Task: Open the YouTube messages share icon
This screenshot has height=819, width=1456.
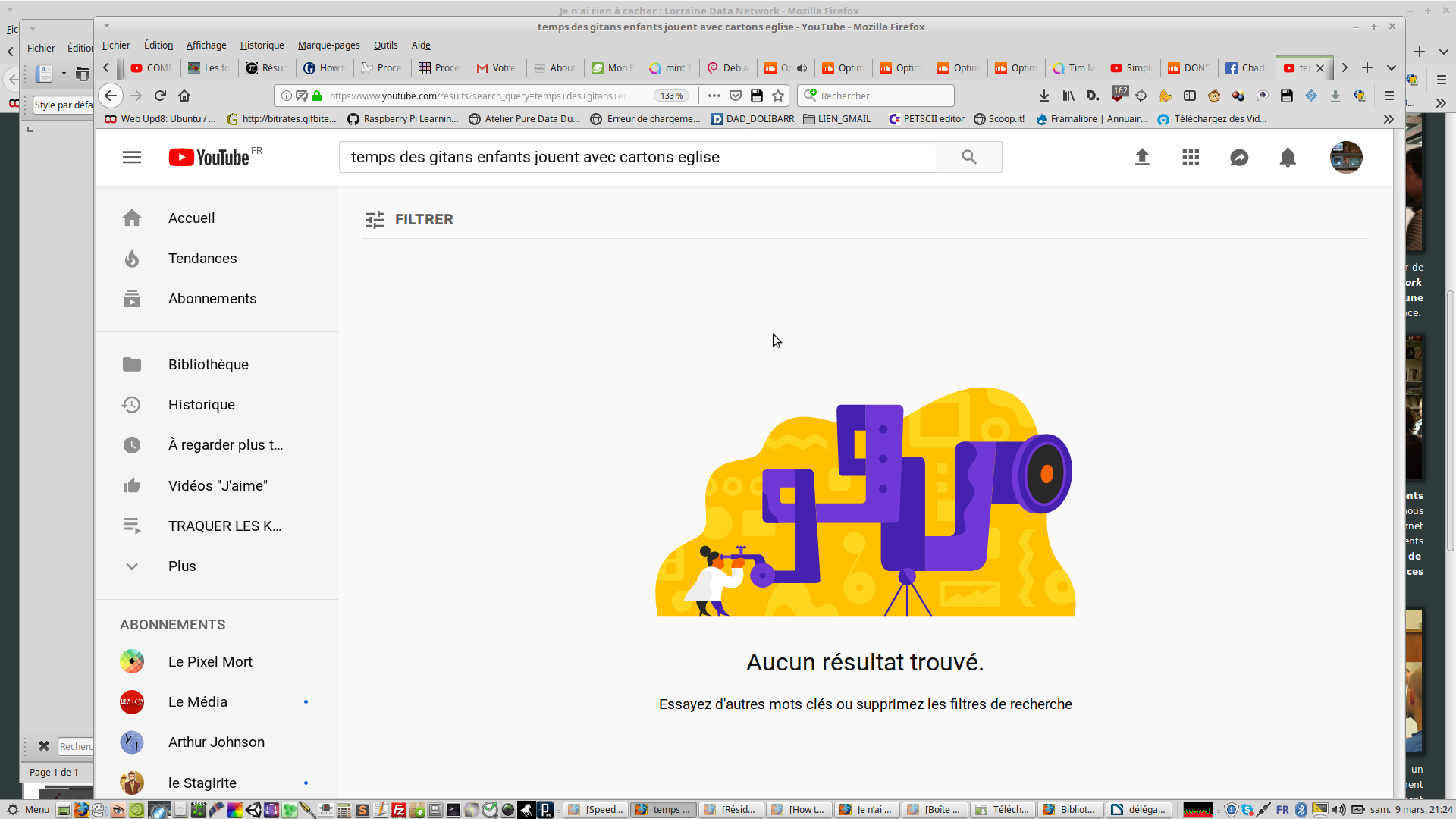Action: coord(1239,157)
